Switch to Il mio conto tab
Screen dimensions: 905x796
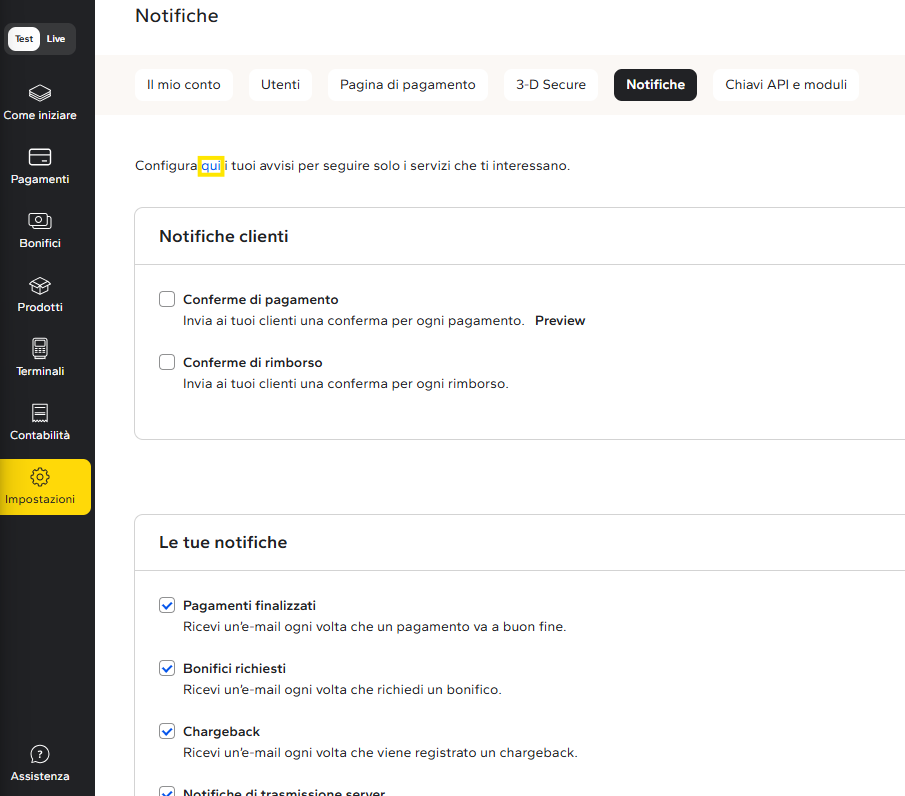click(x=184, y=85)
